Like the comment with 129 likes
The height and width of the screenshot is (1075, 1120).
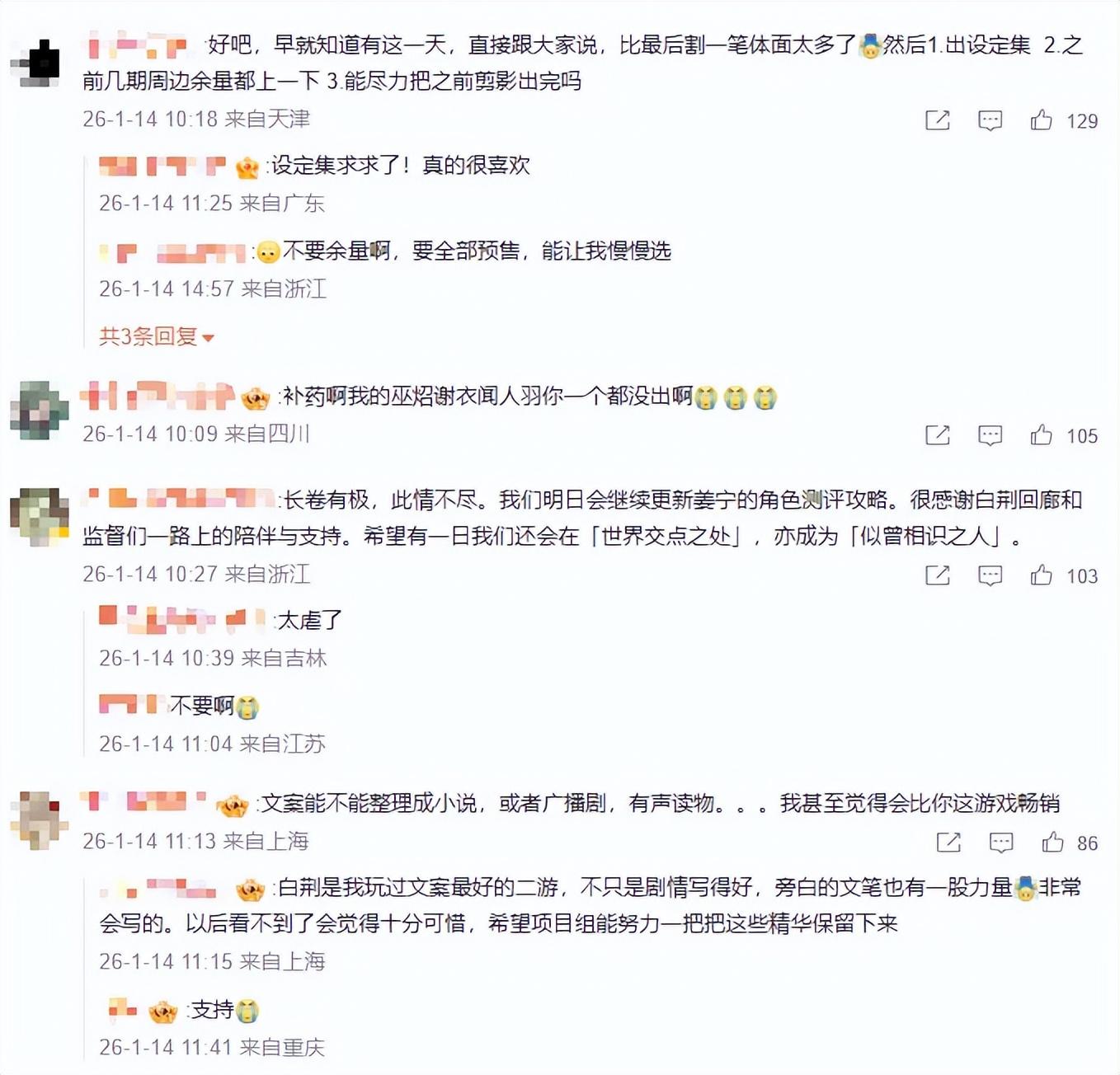click(1042, 120)
